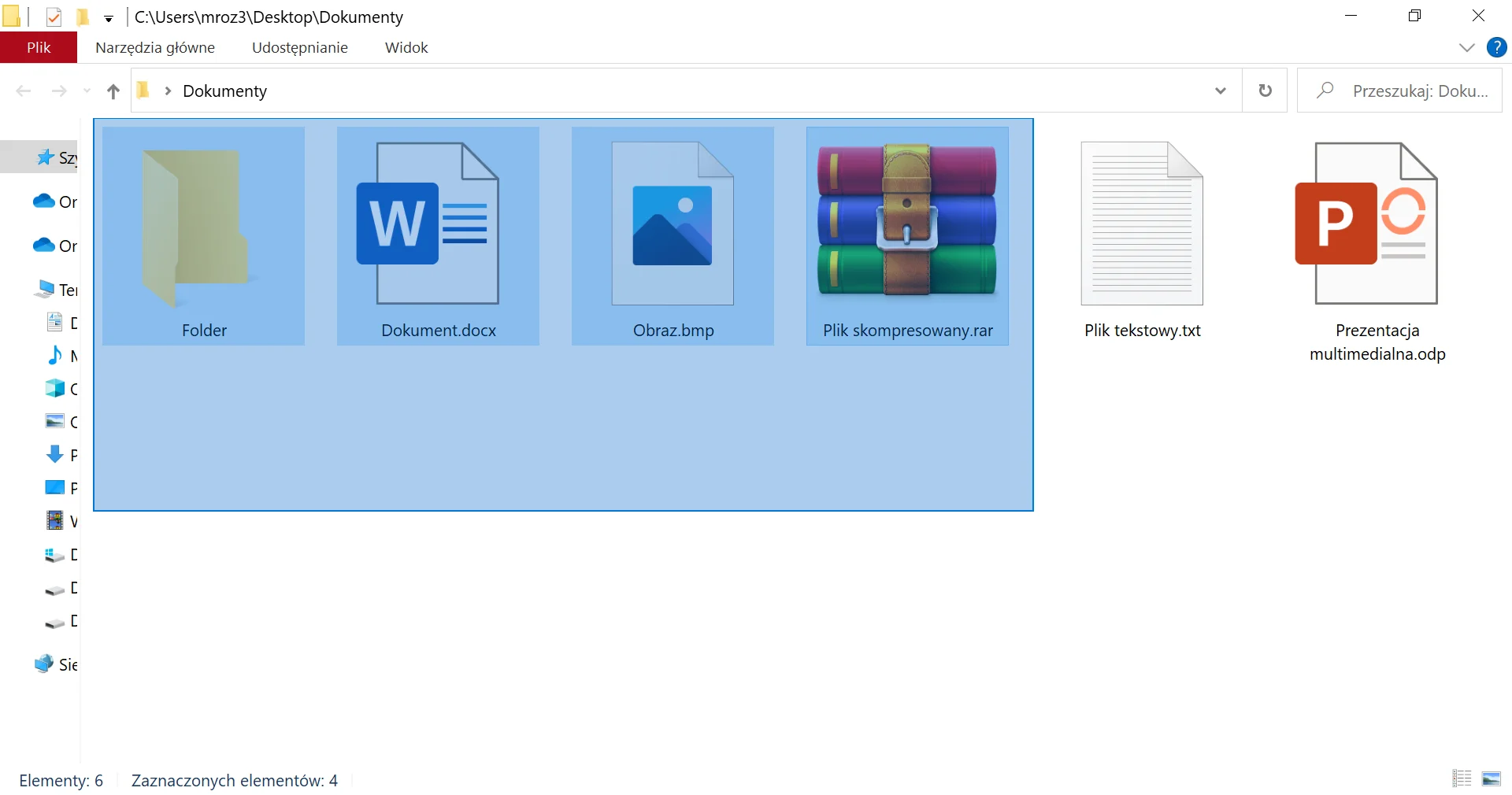The height and width of the screenshot is (795, 1512).
Task: Open the Plik menu tab
Action: coord(39,47)
